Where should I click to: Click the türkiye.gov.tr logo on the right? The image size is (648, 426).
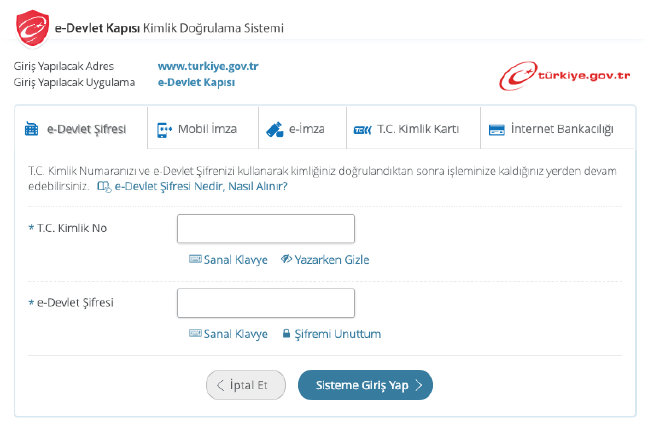(x=566, y=74)
